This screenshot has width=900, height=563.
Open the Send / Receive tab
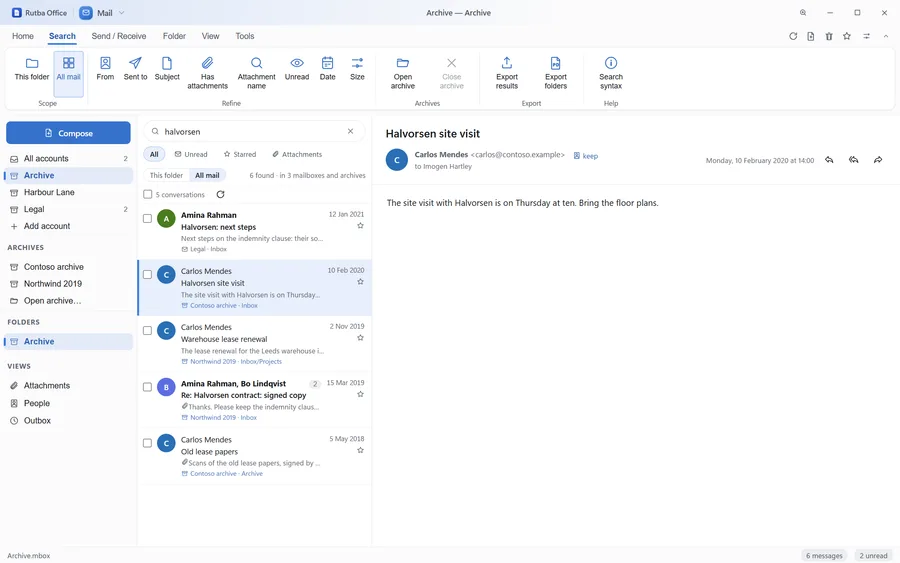pos(119,36)
